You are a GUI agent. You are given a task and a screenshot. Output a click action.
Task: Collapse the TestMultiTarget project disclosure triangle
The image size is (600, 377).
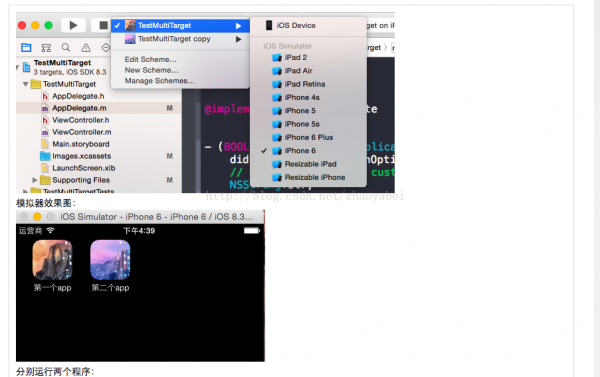18,67
